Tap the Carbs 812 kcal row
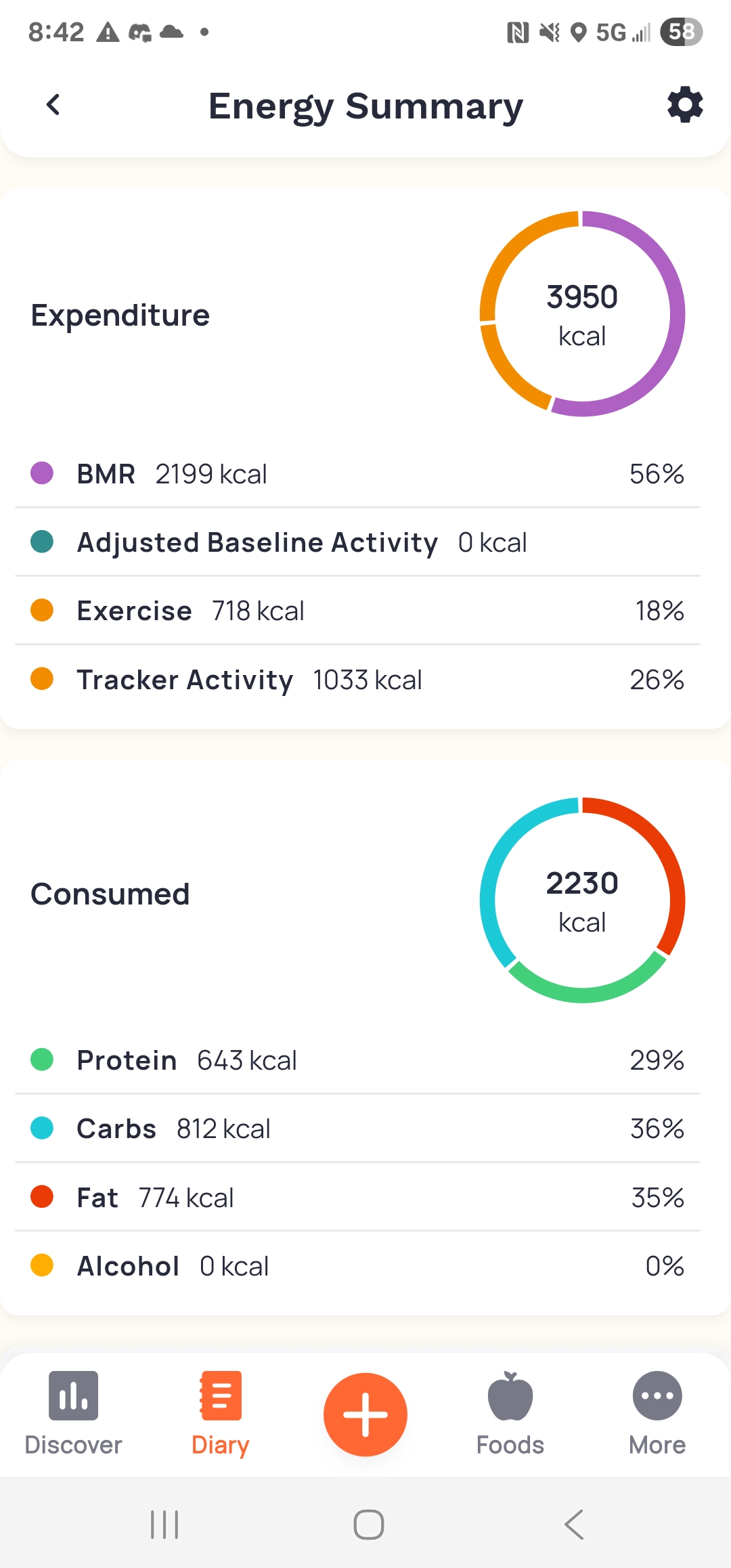This screenshot has height=1568, width=731. tap(357, 1129)
